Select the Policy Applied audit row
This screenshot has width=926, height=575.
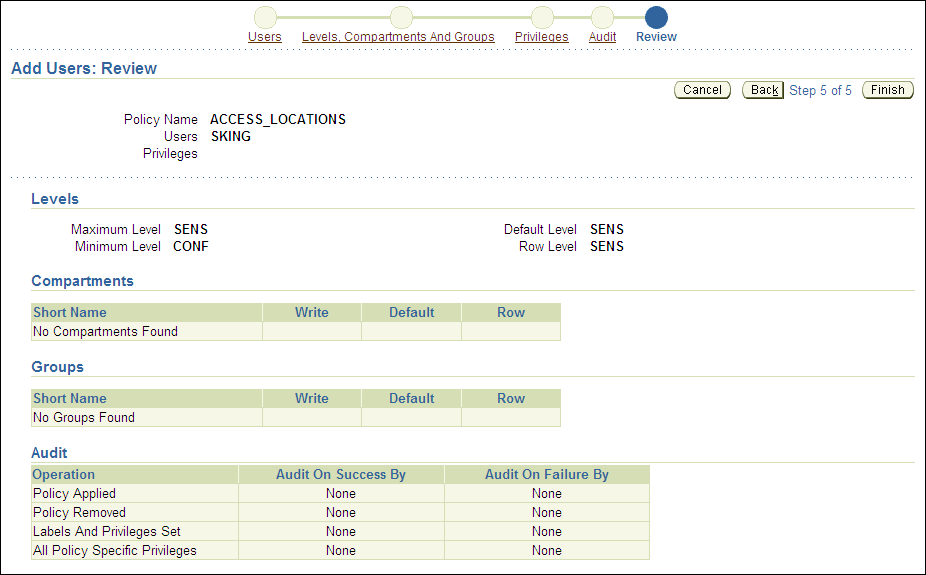[75, 494]
